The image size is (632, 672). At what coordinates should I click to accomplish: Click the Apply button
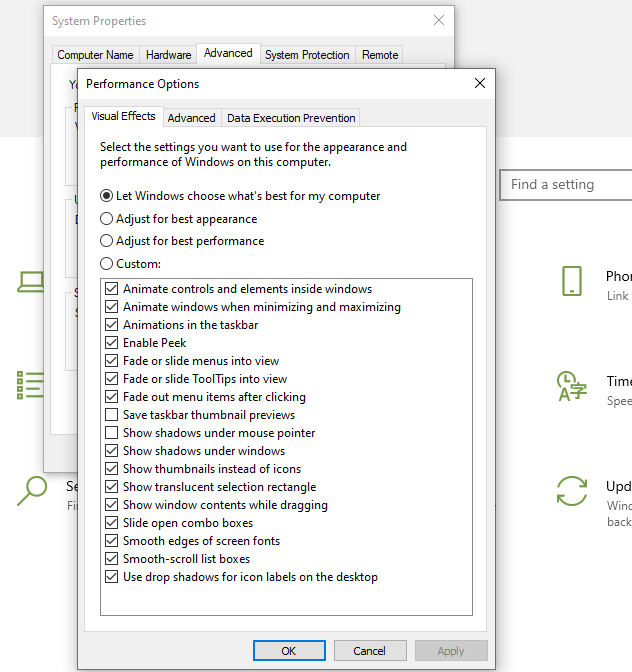click(x=451, y=651)
